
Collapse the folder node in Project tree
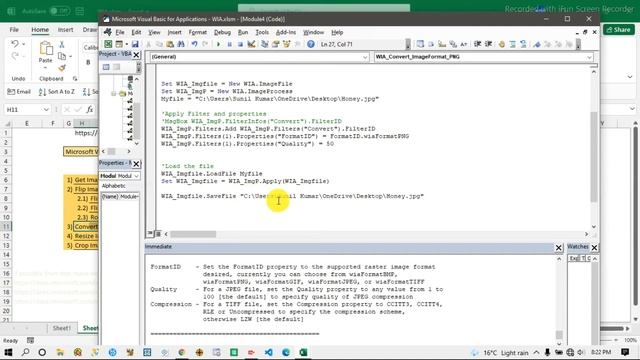113,93
